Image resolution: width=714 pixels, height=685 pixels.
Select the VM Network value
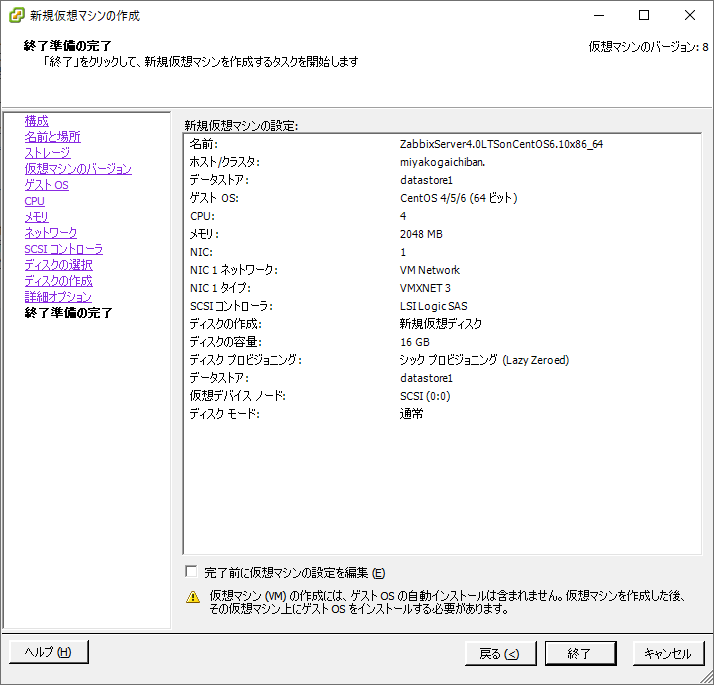point(430,270)
